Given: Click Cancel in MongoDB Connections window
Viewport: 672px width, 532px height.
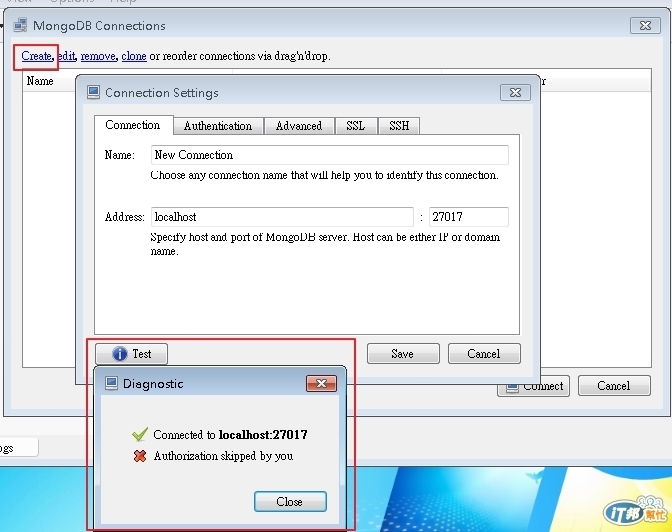Looking at the screenshot, I should (614, 386).
